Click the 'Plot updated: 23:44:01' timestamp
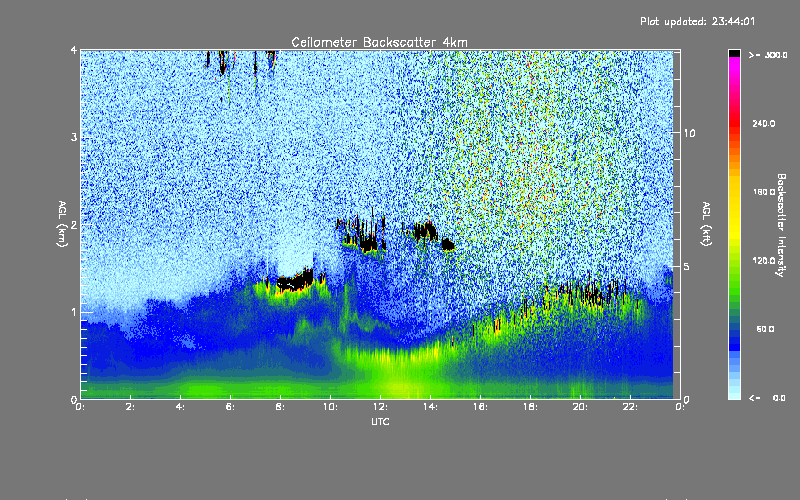 click(x=697, y=21)
